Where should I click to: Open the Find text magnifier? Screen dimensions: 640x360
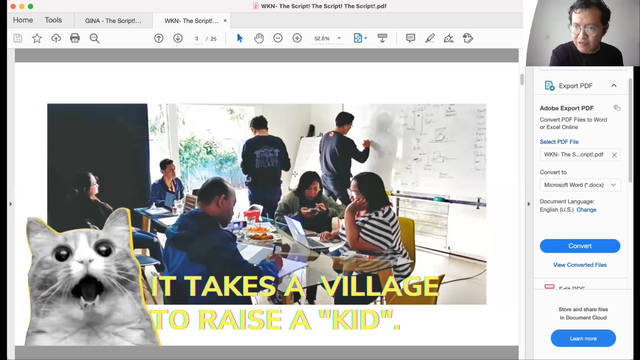point(94,38)
